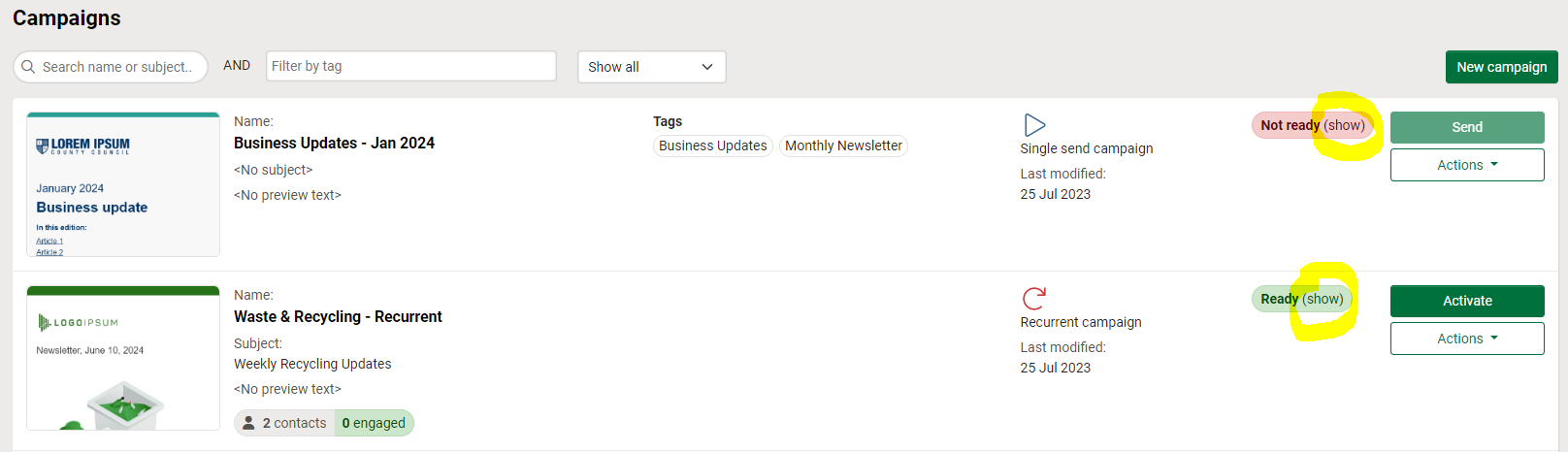This screenshot has height=452, width=1568.
Task: Show details of Not ready status
Action: 1344,125
